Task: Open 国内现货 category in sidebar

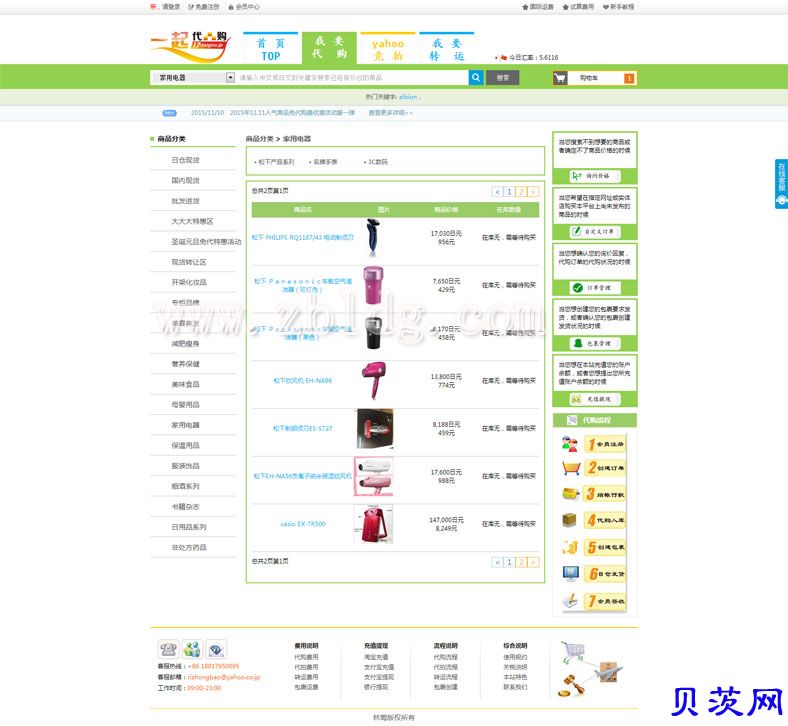Action: click(185, 180)
